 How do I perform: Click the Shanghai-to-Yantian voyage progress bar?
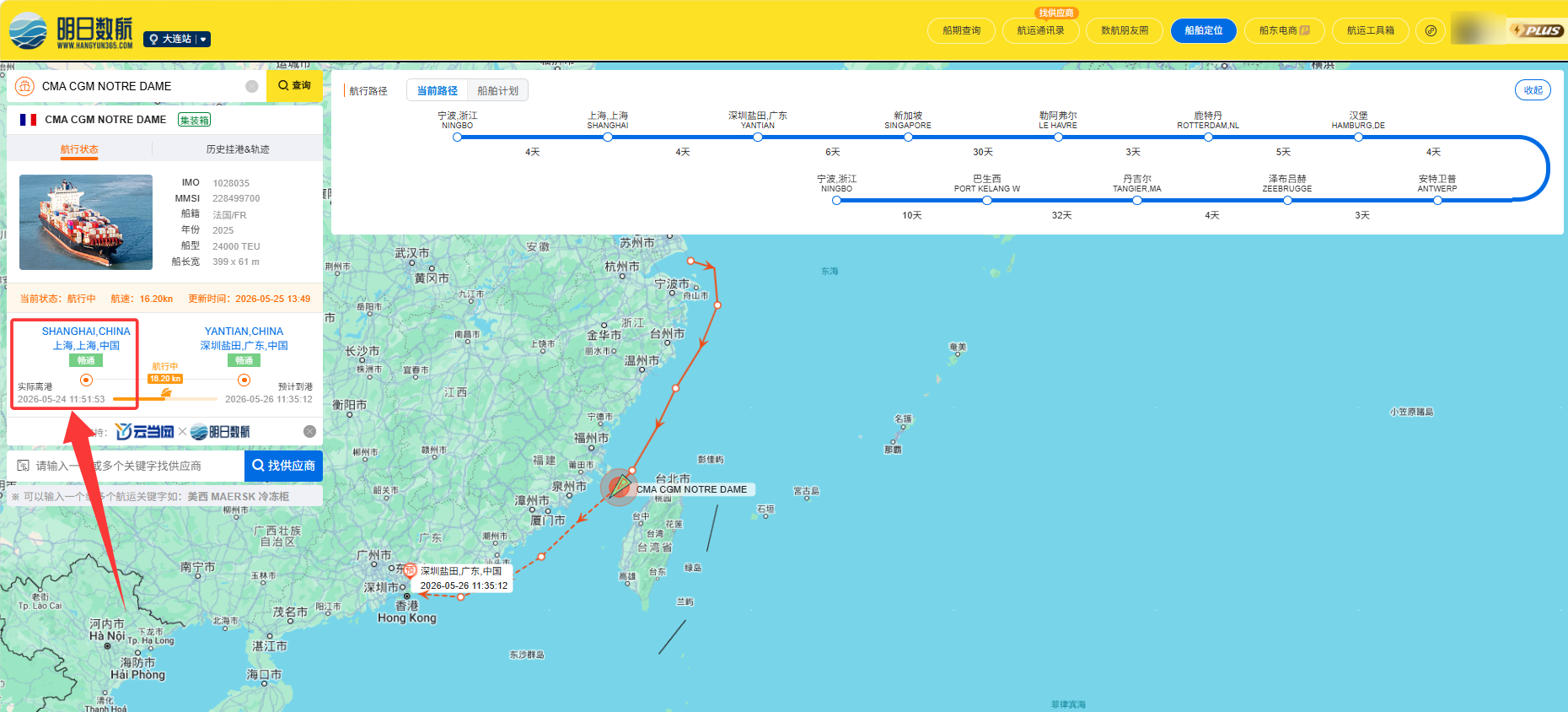click(165, 399)
